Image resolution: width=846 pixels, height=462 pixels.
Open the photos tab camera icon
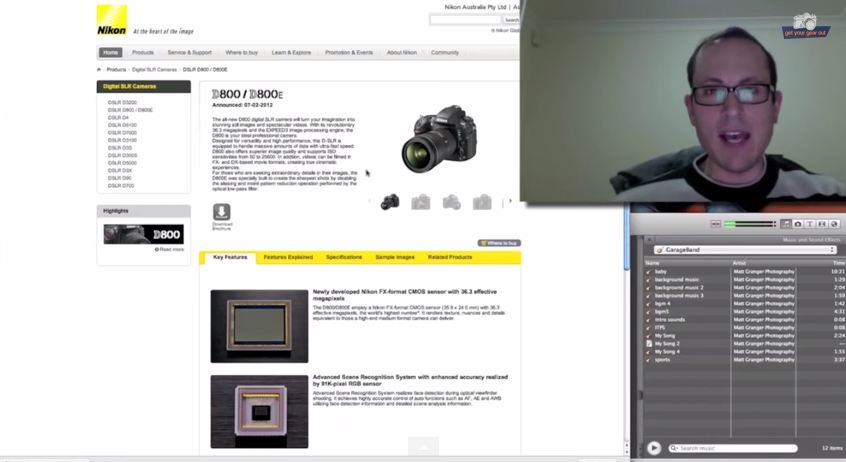point(798,224)
